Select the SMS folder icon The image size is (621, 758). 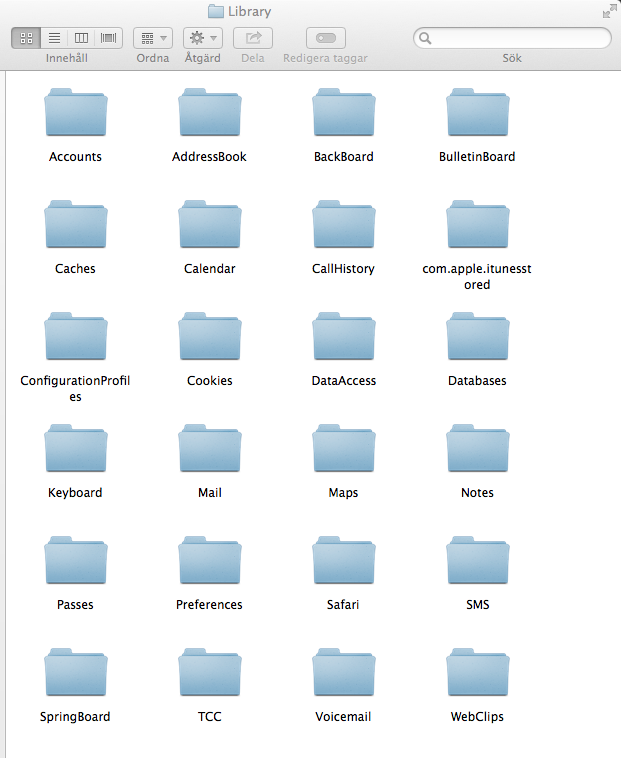click(477, 560)
